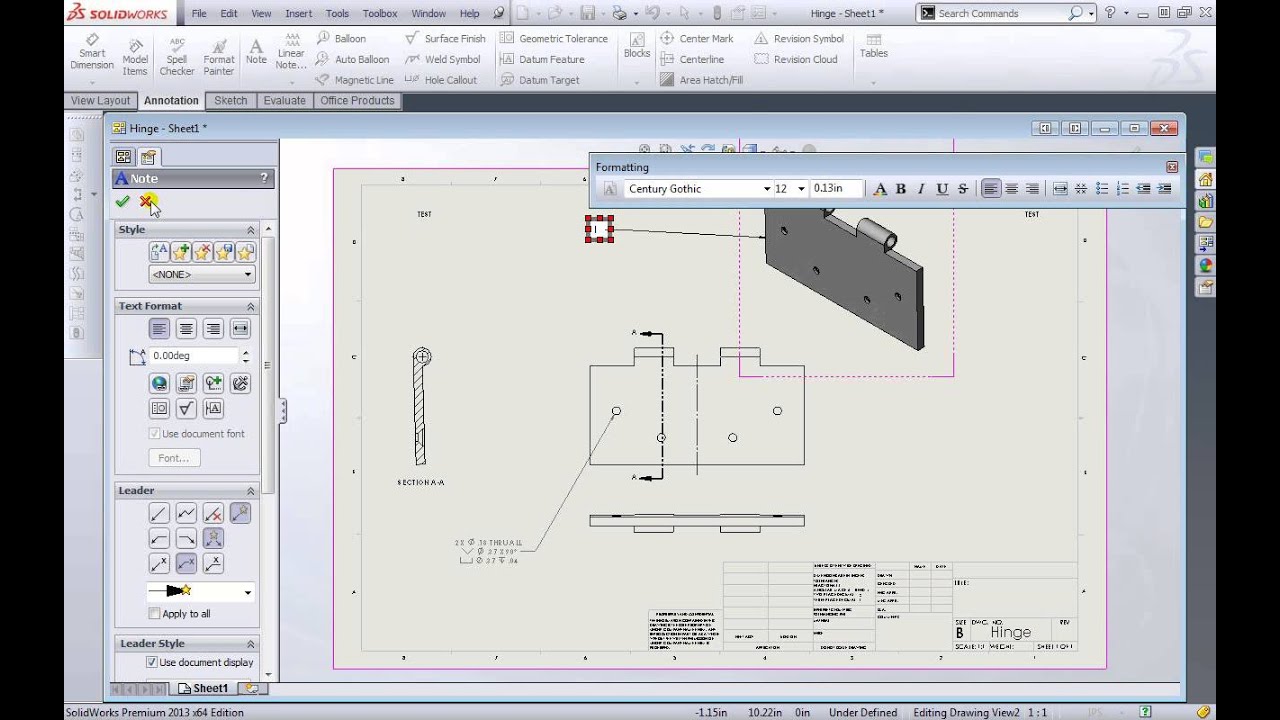Apply strikethrough in Formatting toolbar

(963, 189)
